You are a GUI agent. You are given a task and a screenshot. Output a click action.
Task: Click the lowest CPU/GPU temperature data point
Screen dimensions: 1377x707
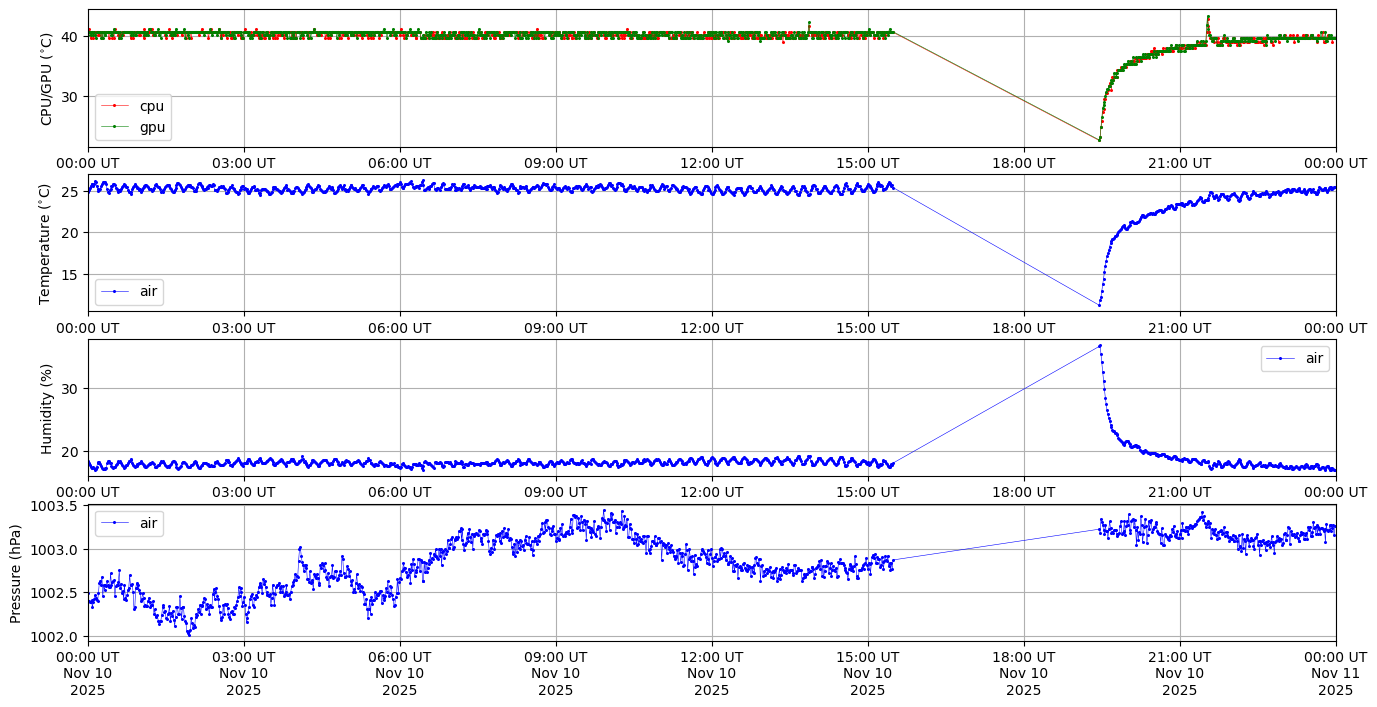(1099, 139)
